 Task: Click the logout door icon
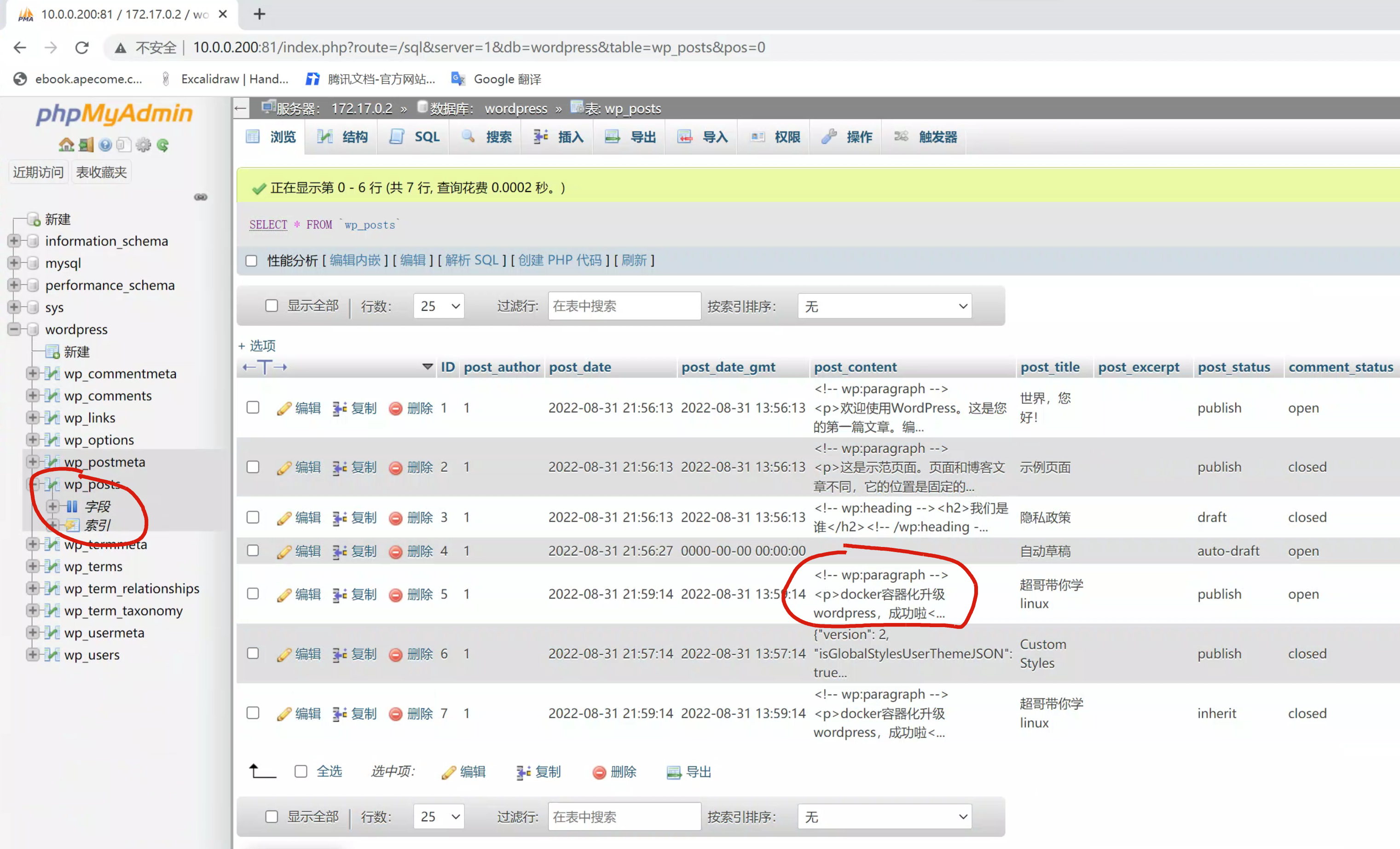pyautogui.click(x=86, y=145)
